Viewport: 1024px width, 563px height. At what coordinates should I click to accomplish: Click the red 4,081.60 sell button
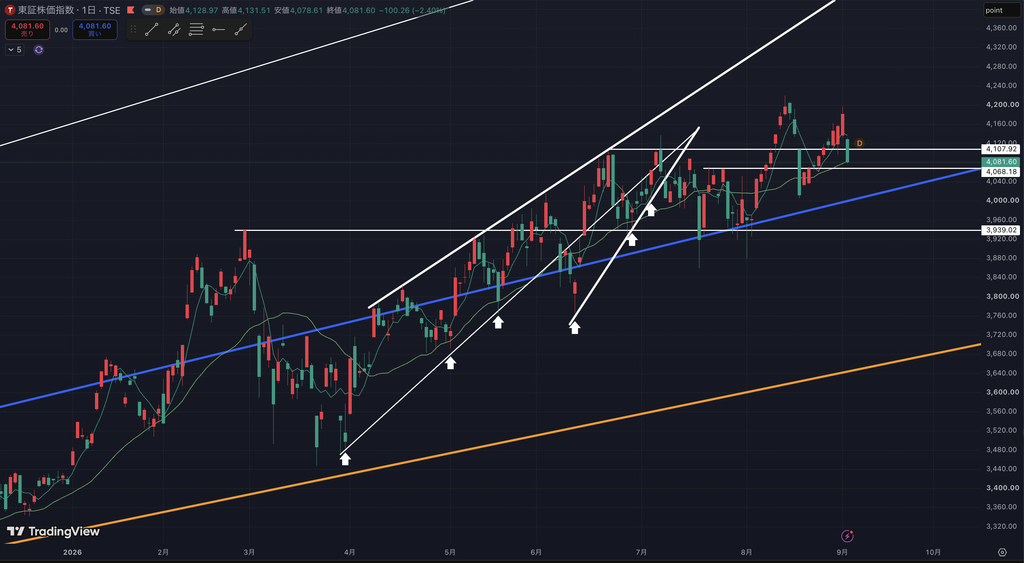click(27, 29)
